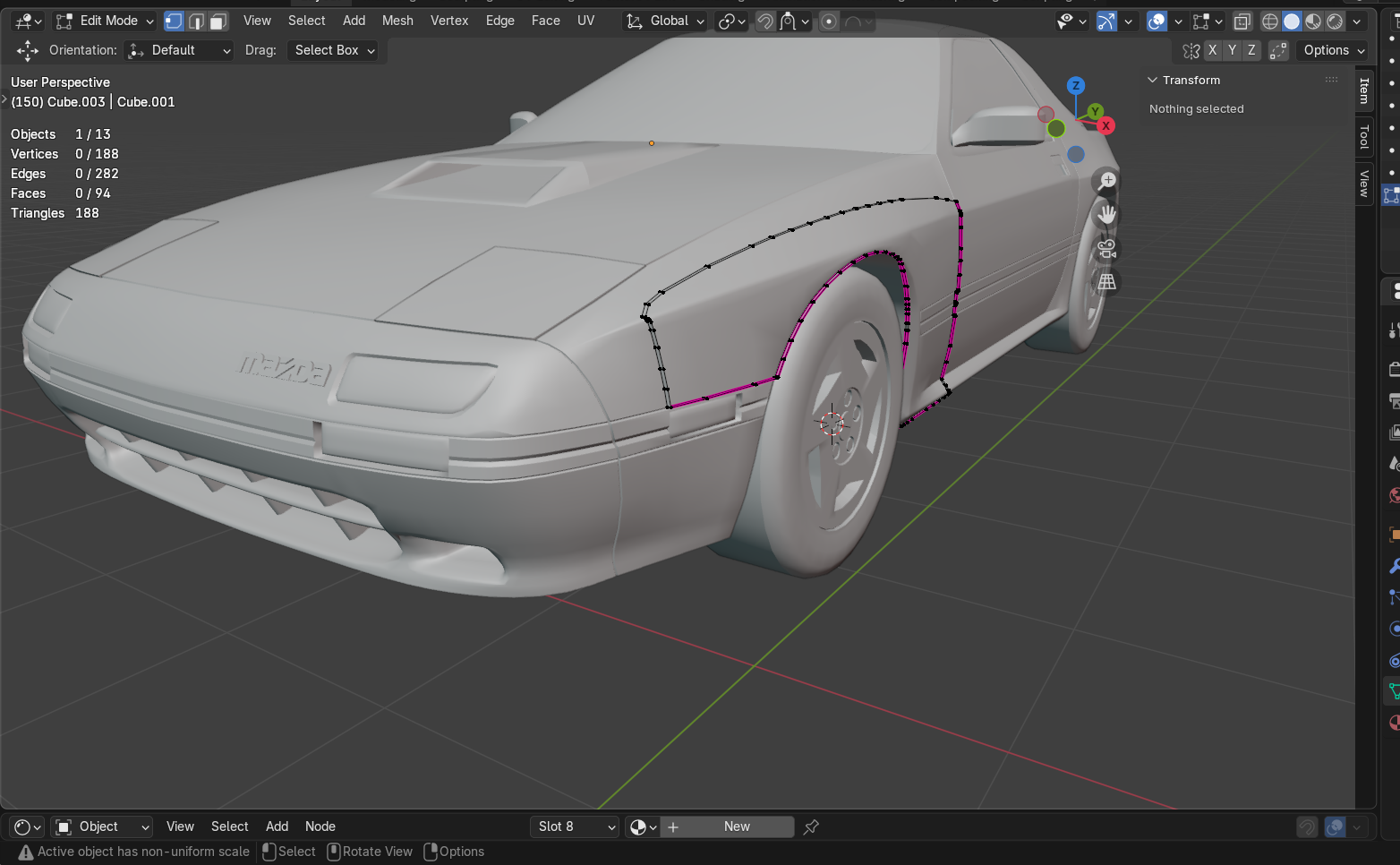Open shader editor type menu
1400x865 pixels.
point(29,826)
